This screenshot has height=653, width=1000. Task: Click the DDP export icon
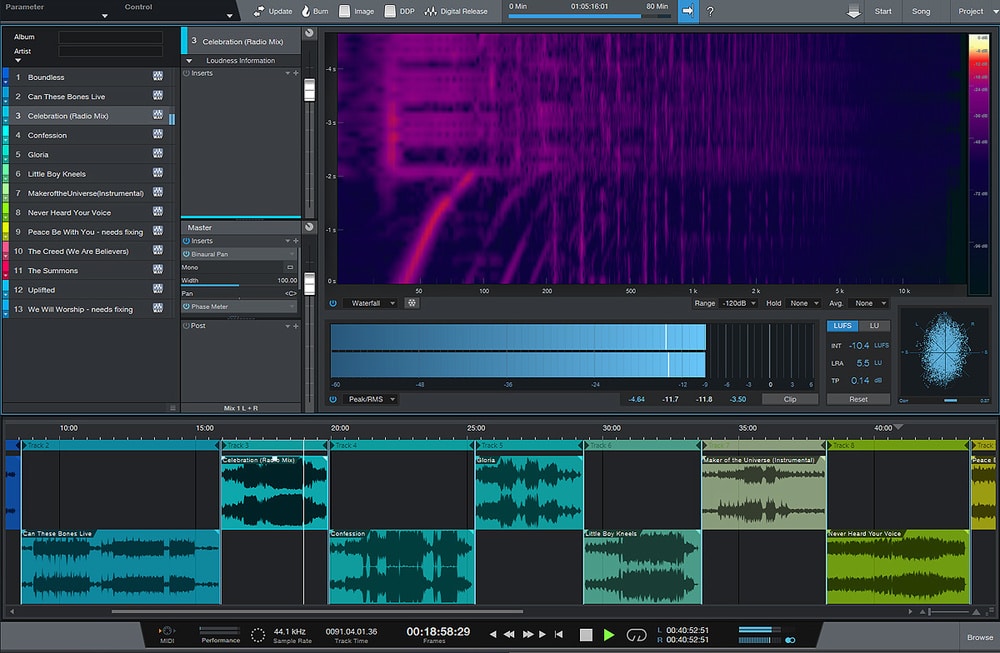tap(390, 11)
